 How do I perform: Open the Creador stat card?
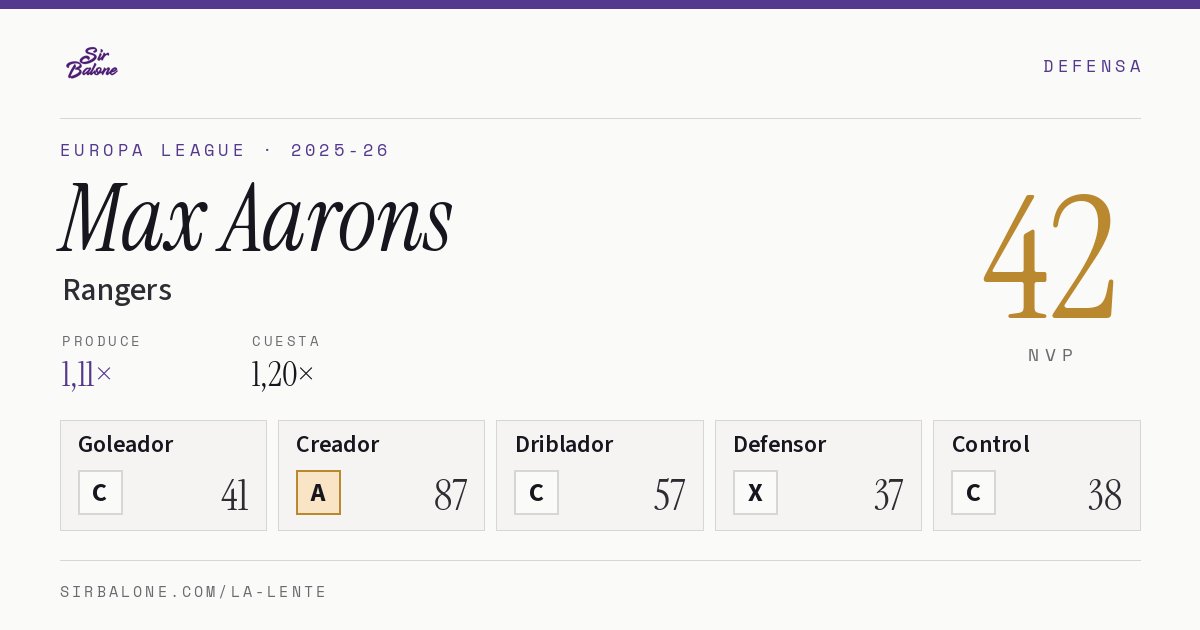pos(381,475)
